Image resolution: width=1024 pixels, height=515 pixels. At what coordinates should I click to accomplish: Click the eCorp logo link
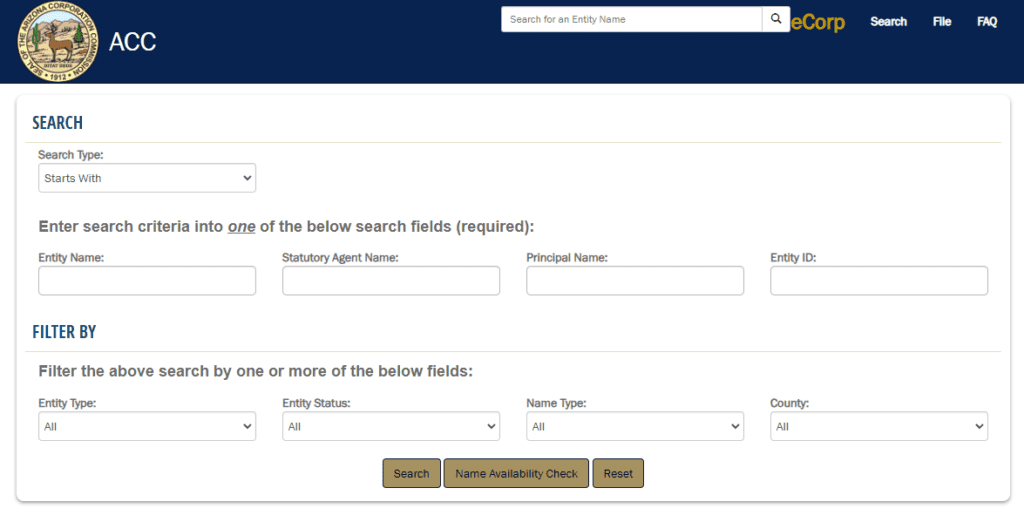pos(819,22)
